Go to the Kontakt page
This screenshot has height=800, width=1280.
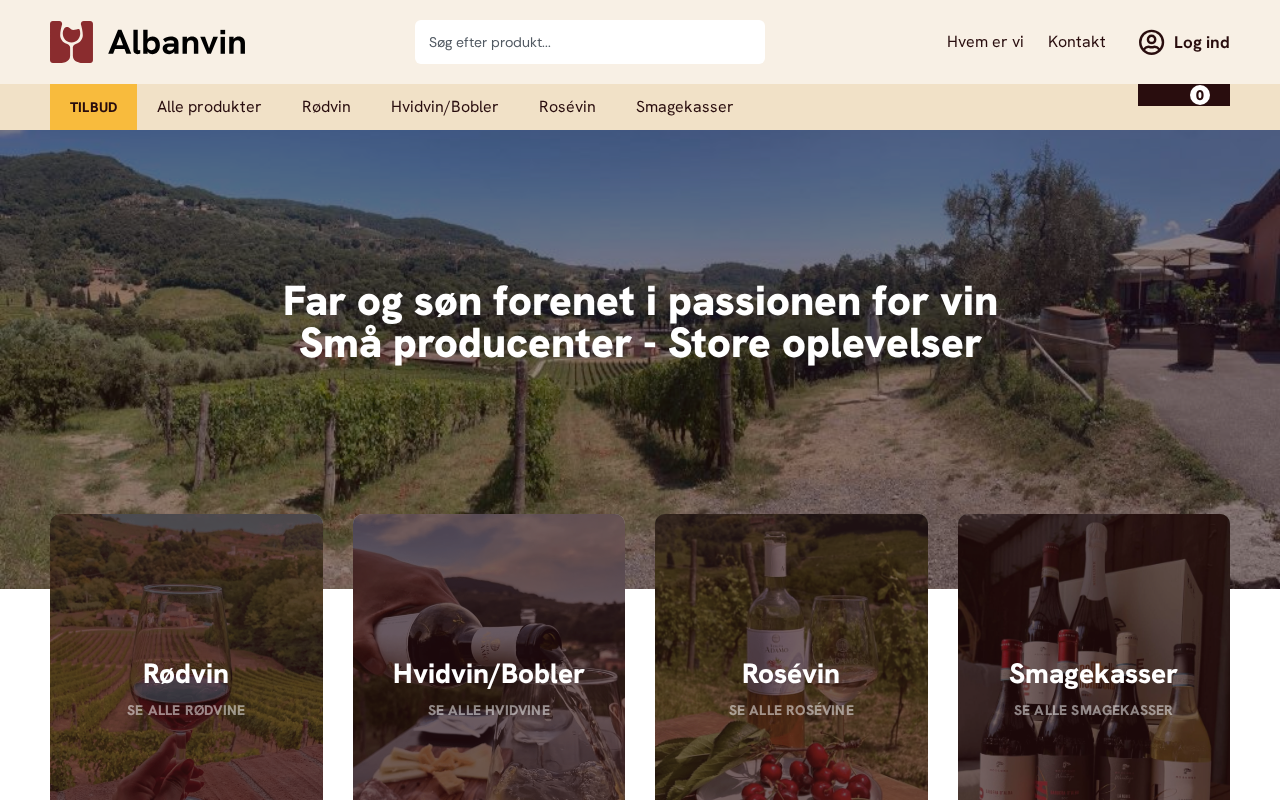pos(1077,42)
